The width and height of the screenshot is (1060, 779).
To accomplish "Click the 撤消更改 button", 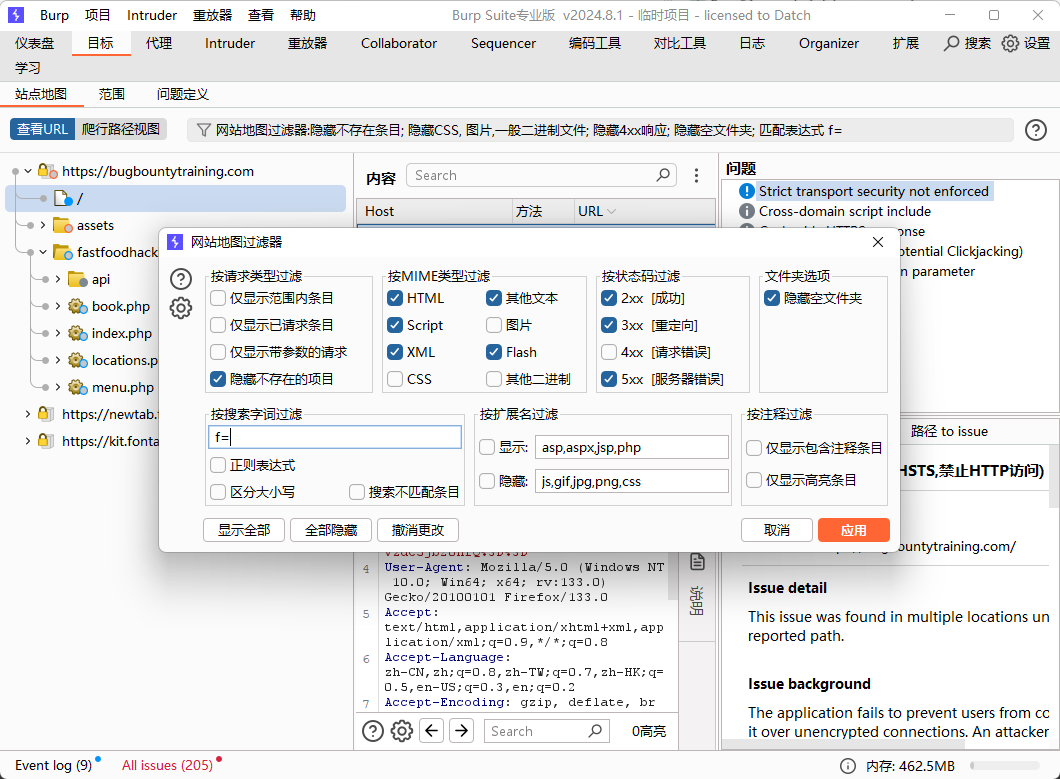I will 418,530.
